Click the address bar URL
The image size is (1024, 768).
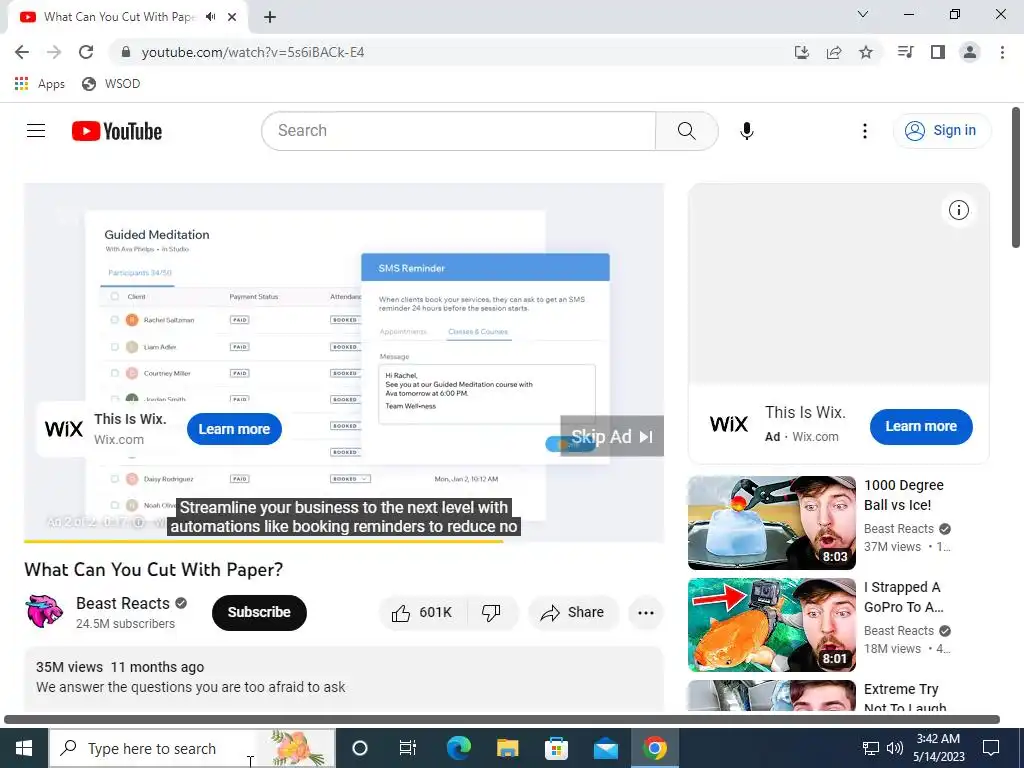(x=253, y=52)
